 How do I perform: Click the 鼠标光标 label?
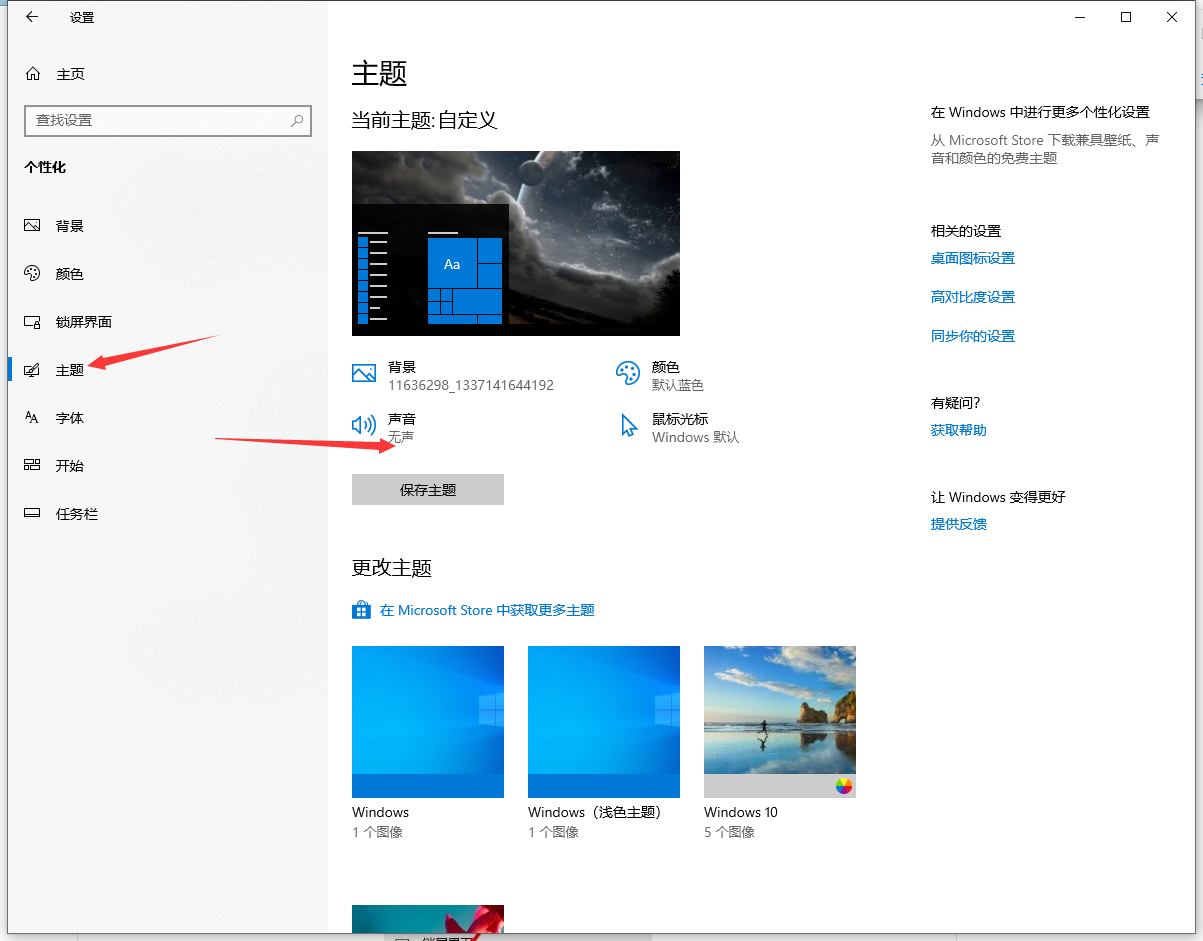coord(680,419)
